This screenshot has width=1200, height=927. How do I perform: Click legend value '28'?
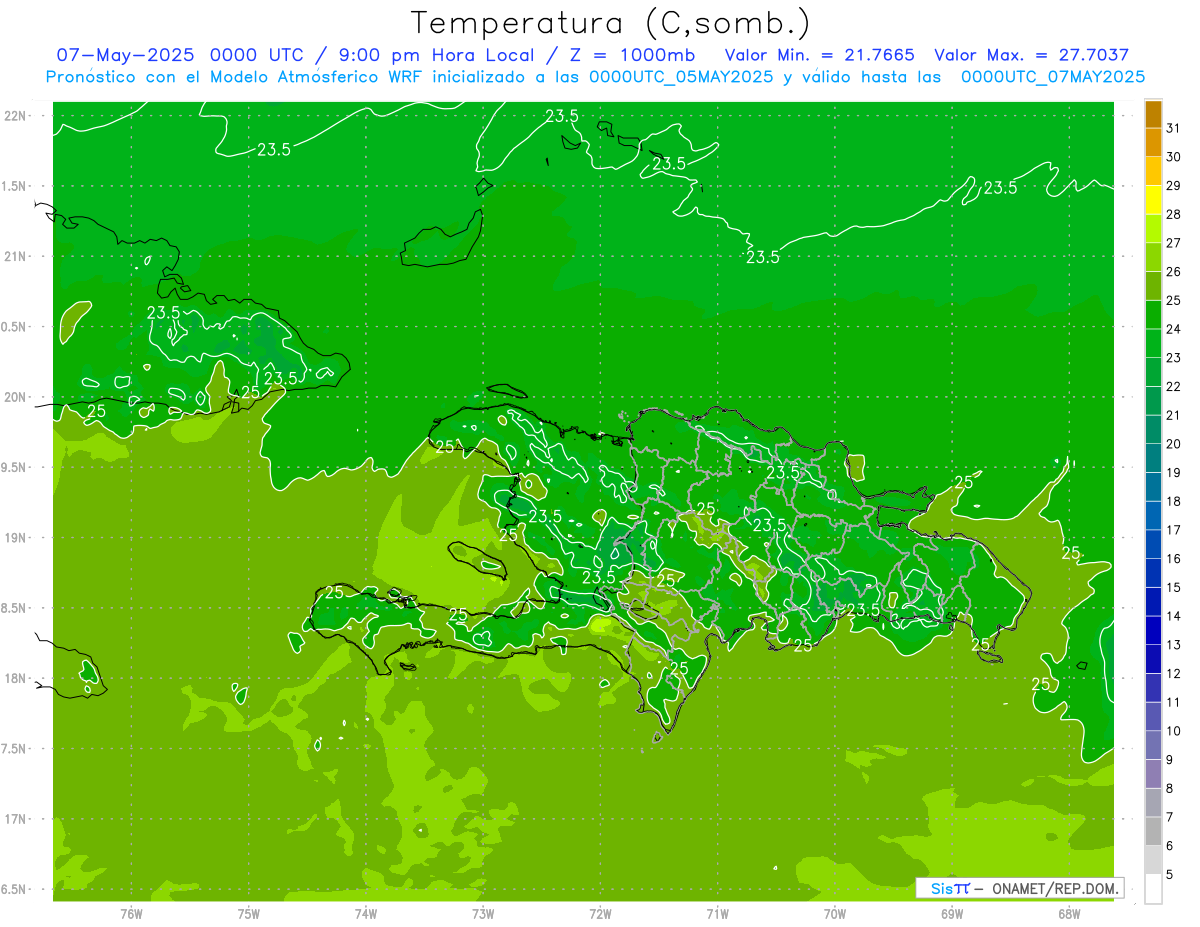pyautogui.click(x=1174, y=214)
